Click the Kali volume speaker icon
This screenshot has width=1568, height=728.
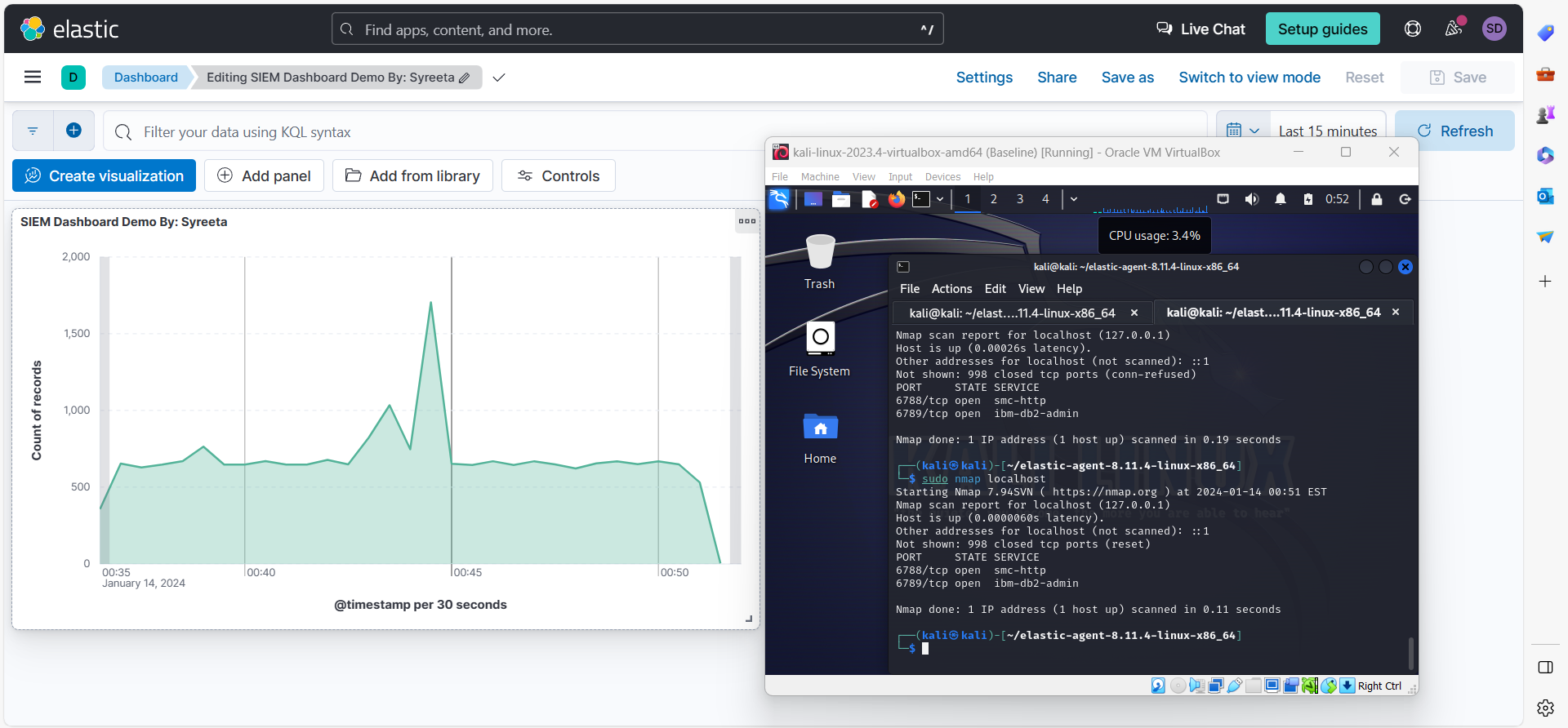(1252, 199)
